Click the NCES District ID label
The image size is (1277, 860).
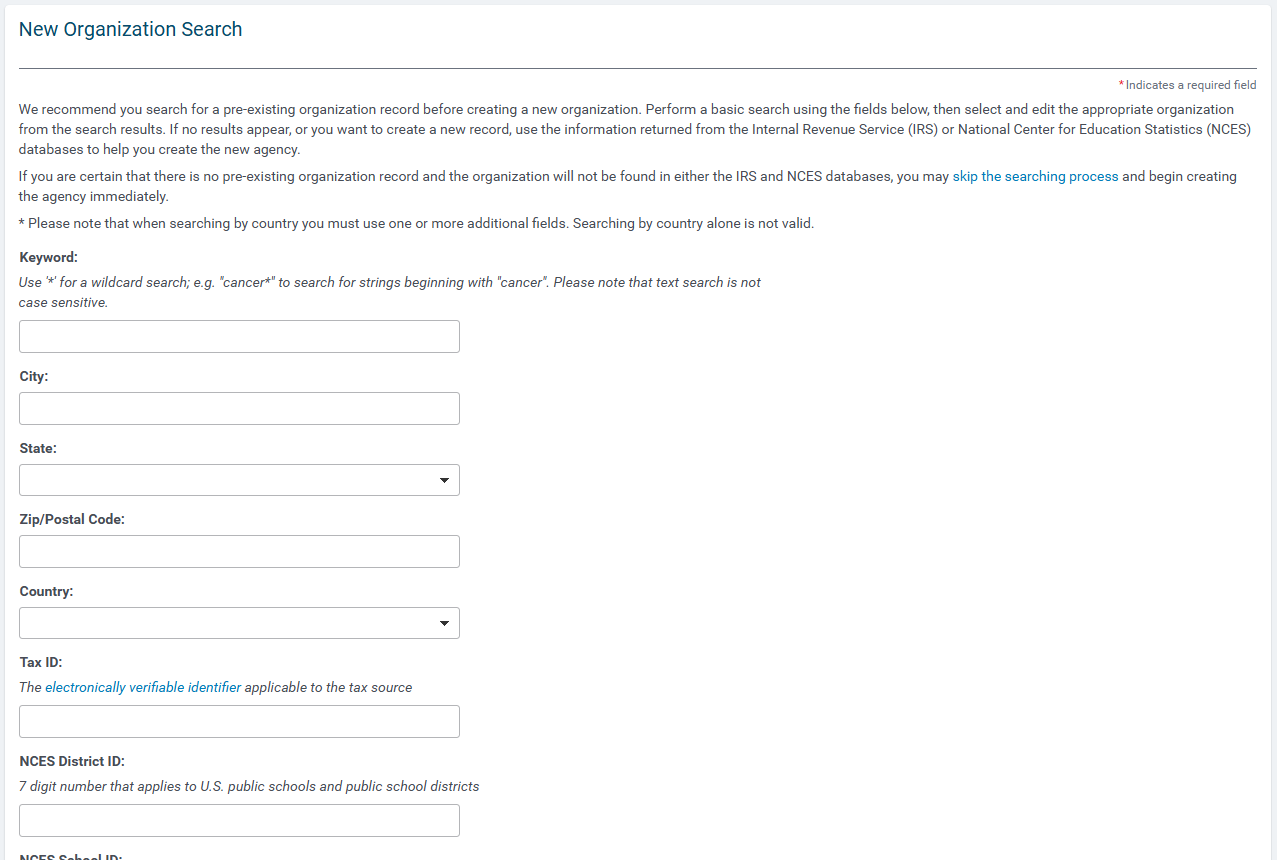click(72, 762)
